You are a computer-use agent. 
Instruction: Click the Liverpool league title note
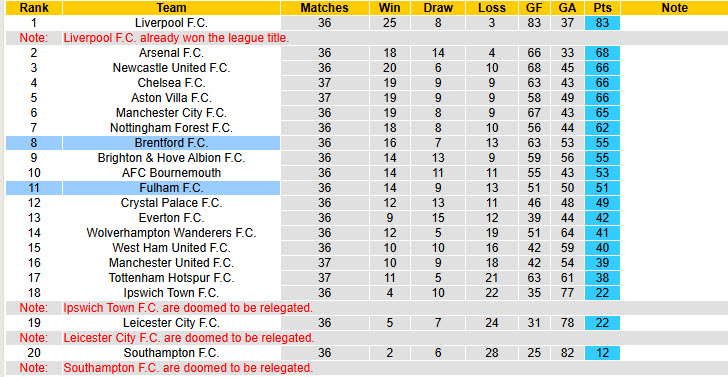176,38
